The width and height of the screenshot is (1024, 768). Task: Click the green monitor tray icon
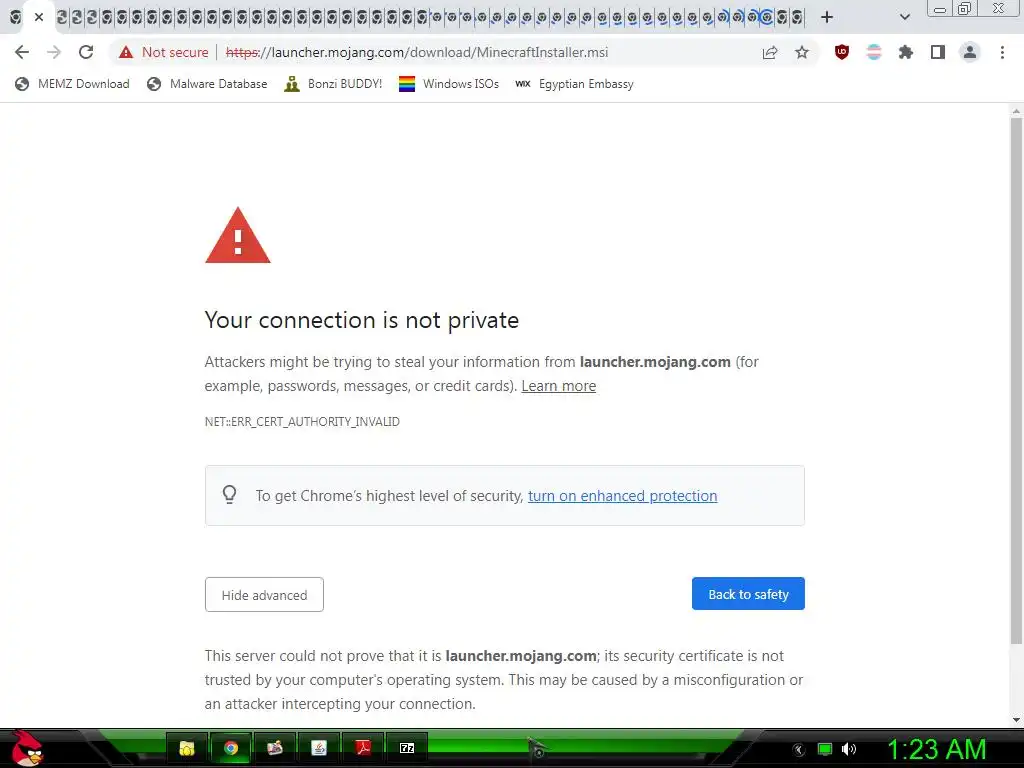(x=825, y=749)
